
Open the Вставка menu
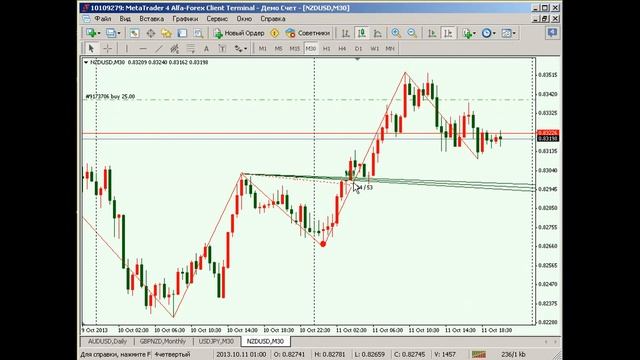[151, 19]
